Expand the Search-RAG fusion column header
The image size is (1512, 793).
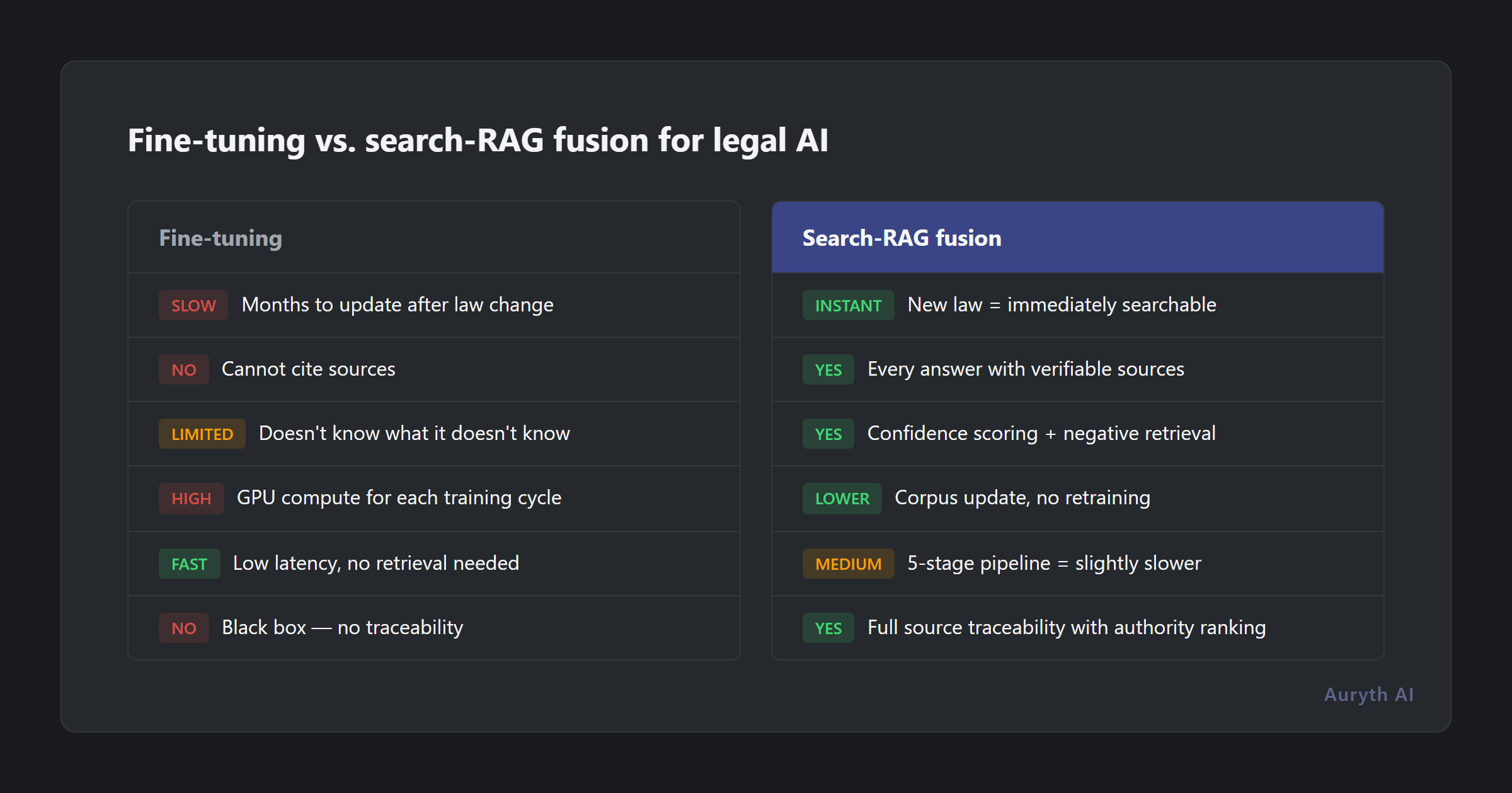901,238
